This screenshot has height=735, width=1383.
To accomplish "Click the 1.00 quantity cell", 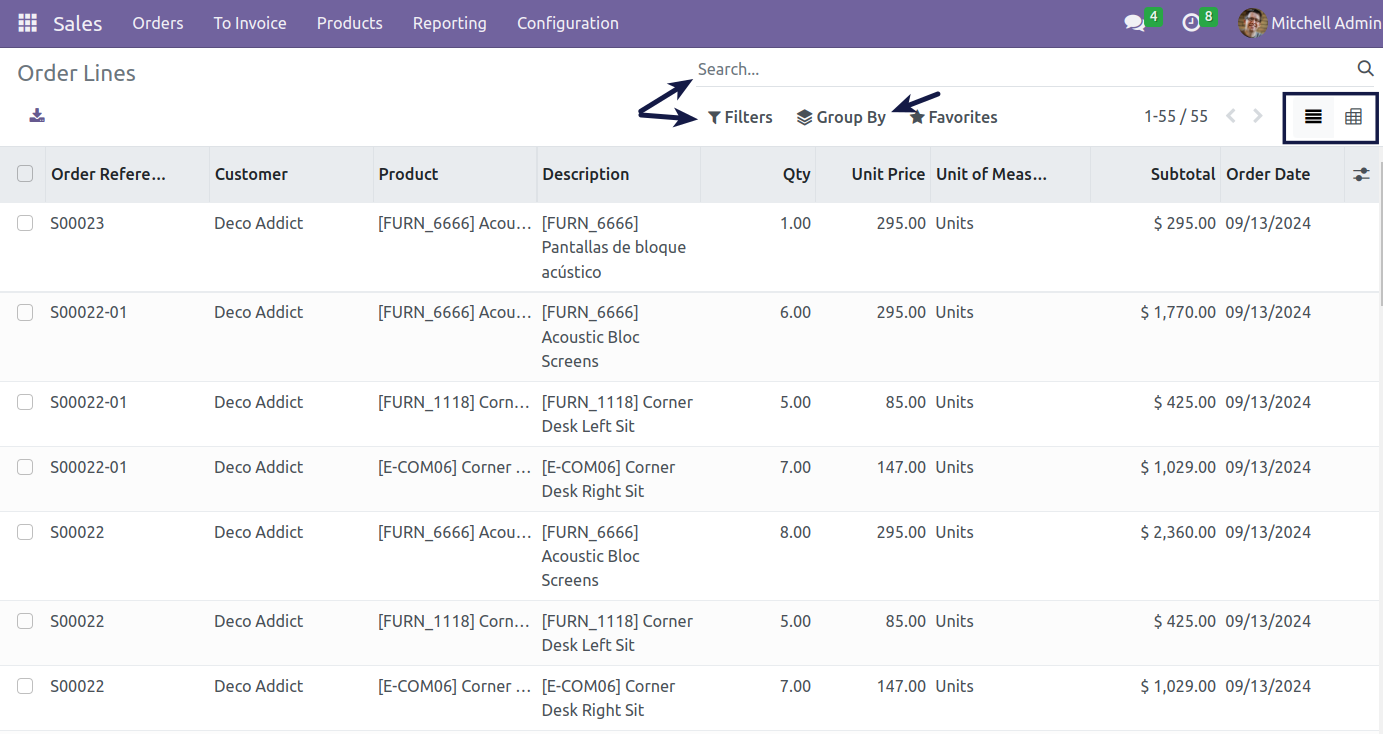I will pyautogui.click(x=795, y=223).
